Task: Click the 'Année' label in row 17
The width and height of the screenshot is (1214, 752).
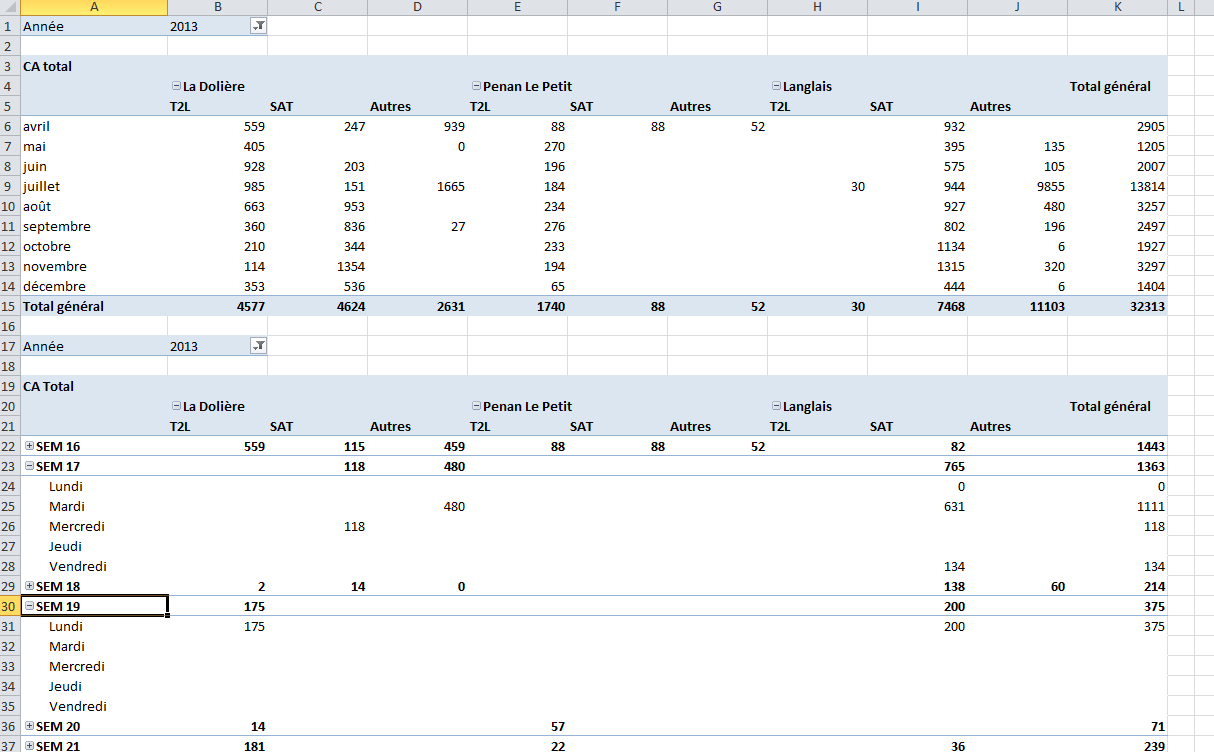Action: (x=43, y=347)
